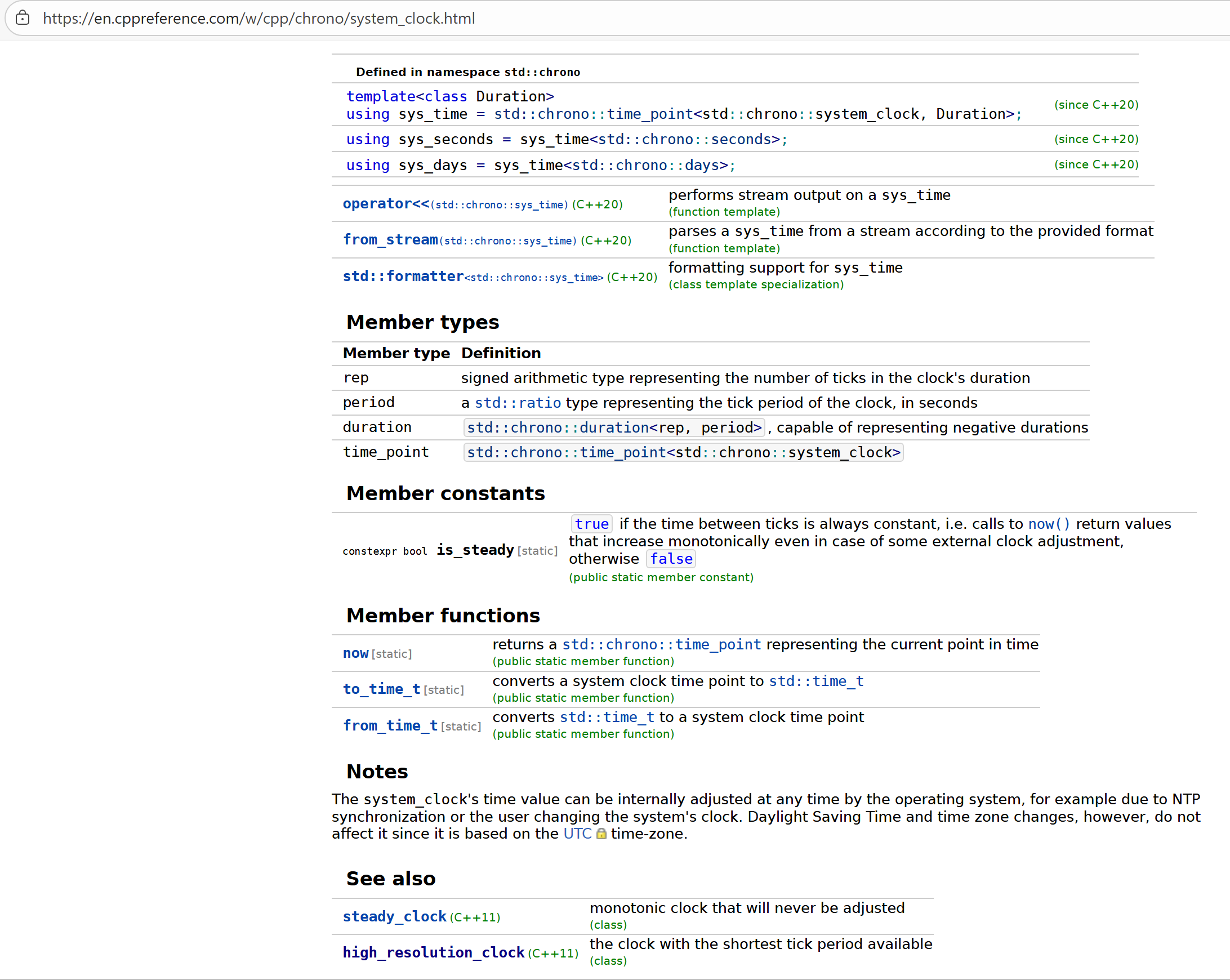This screenshot has width=1230, height=980.
Task: Open the from_stream function page
Action: [390, 239]
